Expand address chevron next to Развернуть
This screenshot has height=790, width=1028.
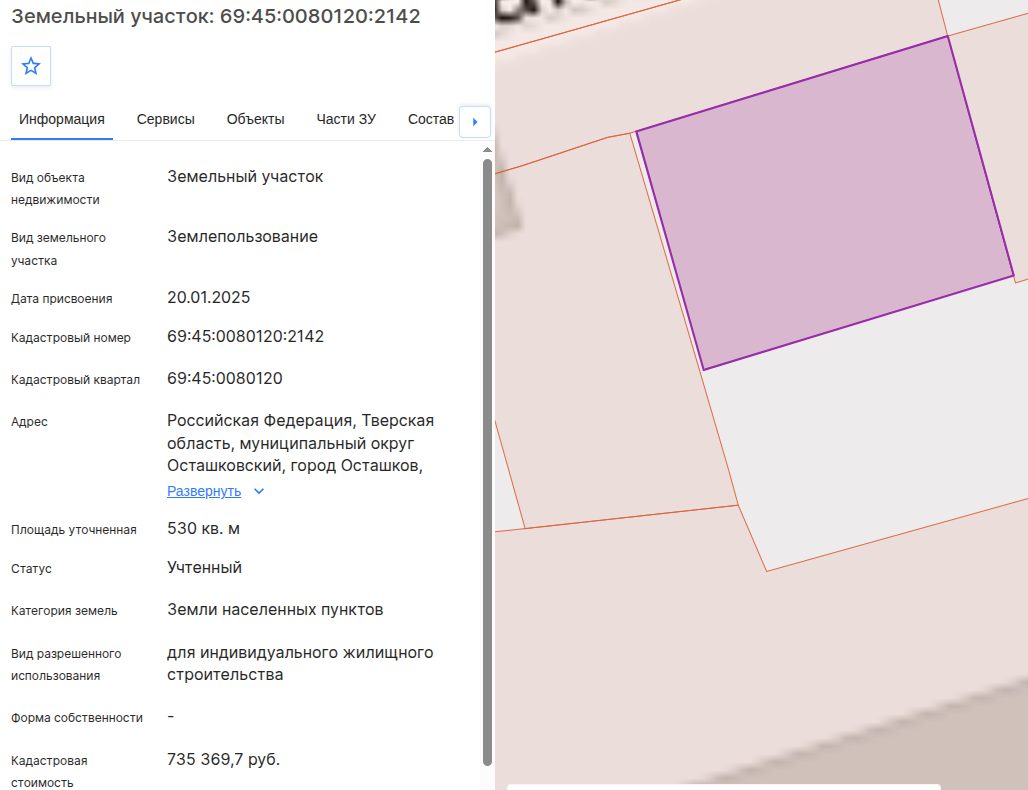point(259,491)
